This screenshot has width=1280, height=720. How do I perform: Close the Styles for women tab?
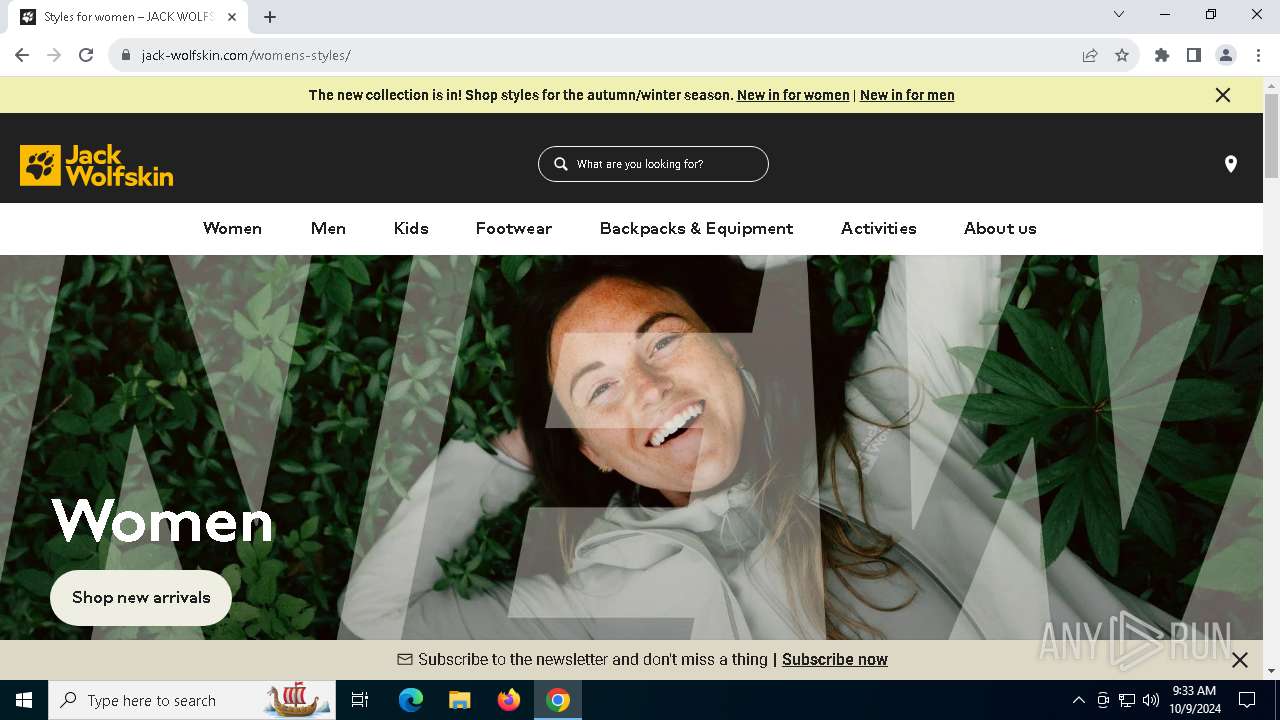coord(234,16)
